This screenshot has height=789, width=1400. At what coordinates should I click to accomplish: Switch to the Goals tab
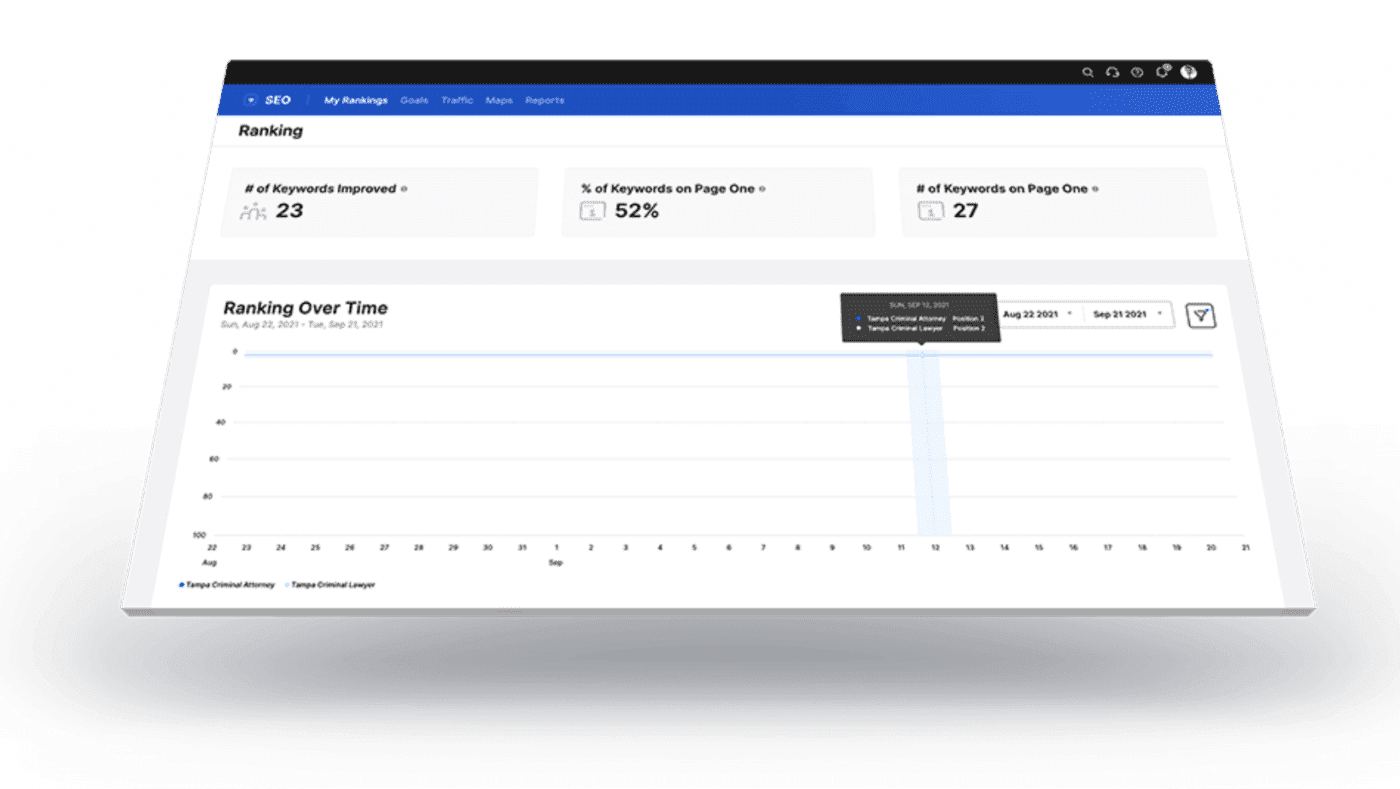(x=414, y=100)
